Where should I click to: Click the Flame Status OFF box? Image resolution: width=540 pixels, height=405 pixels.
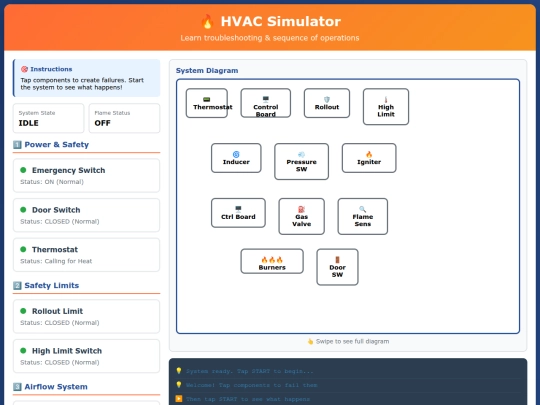(x=124, y=118)
